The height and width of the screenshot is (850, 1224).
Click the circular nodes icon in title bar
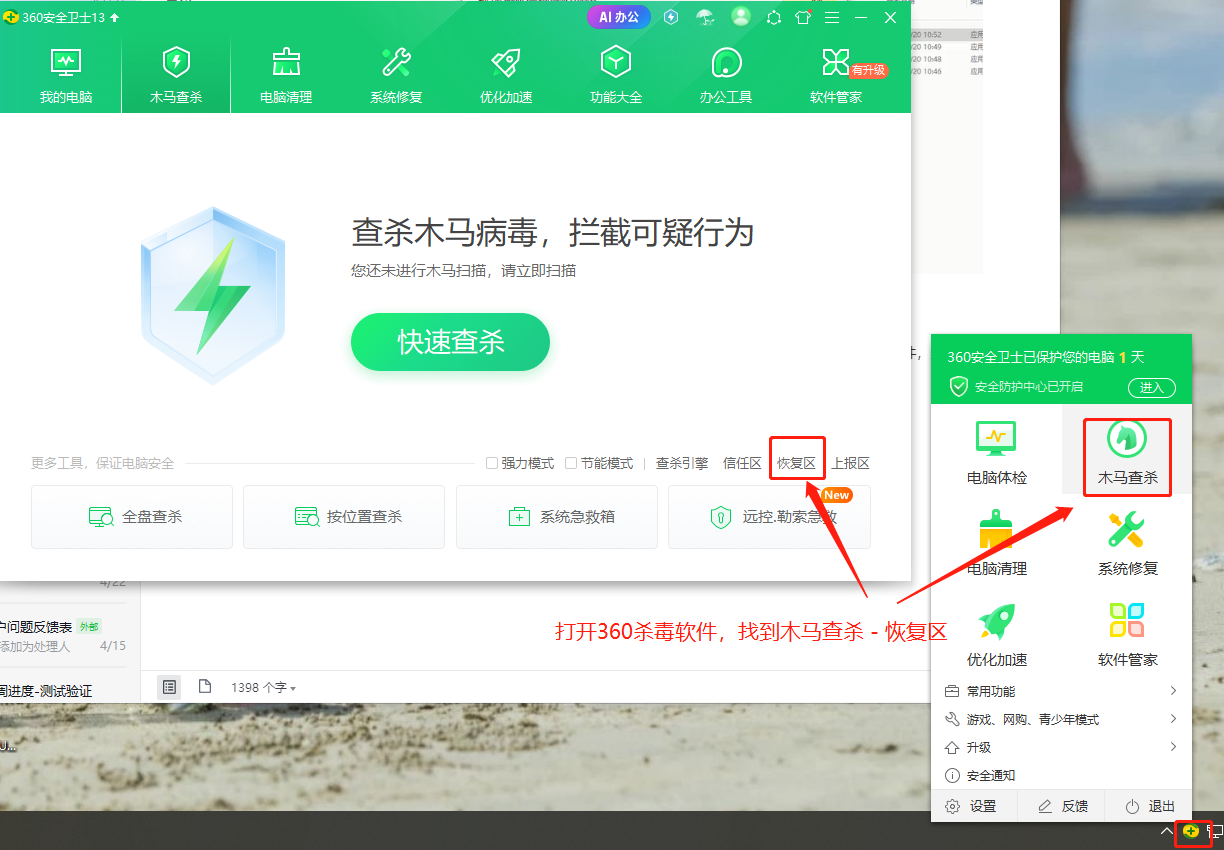tap(774, 17)
